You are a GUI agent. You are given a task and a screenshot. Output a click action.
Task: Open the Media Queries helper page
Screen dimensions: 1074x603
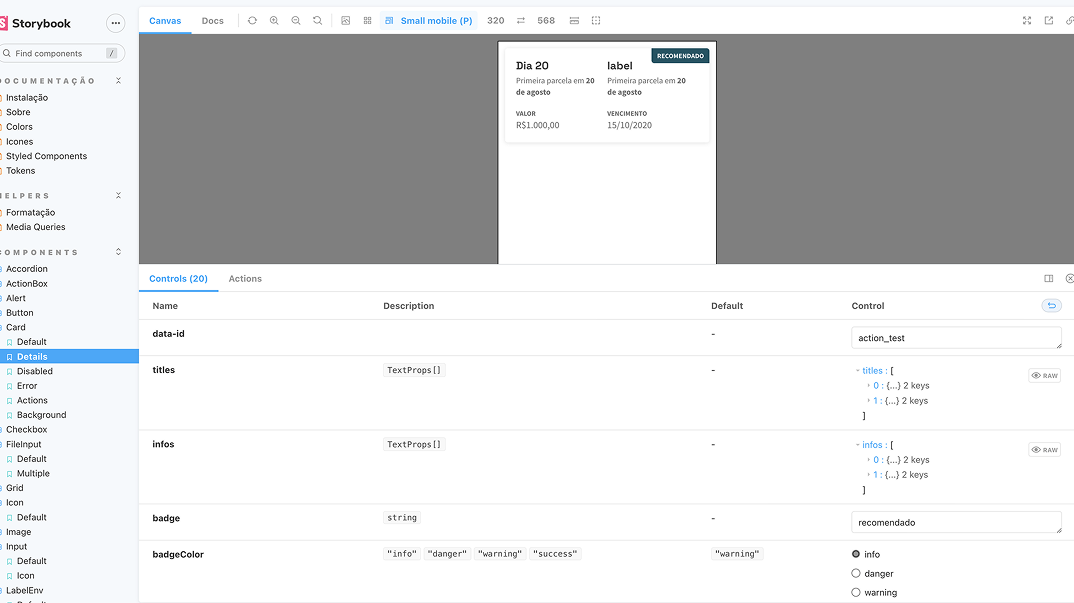point(36,227)
